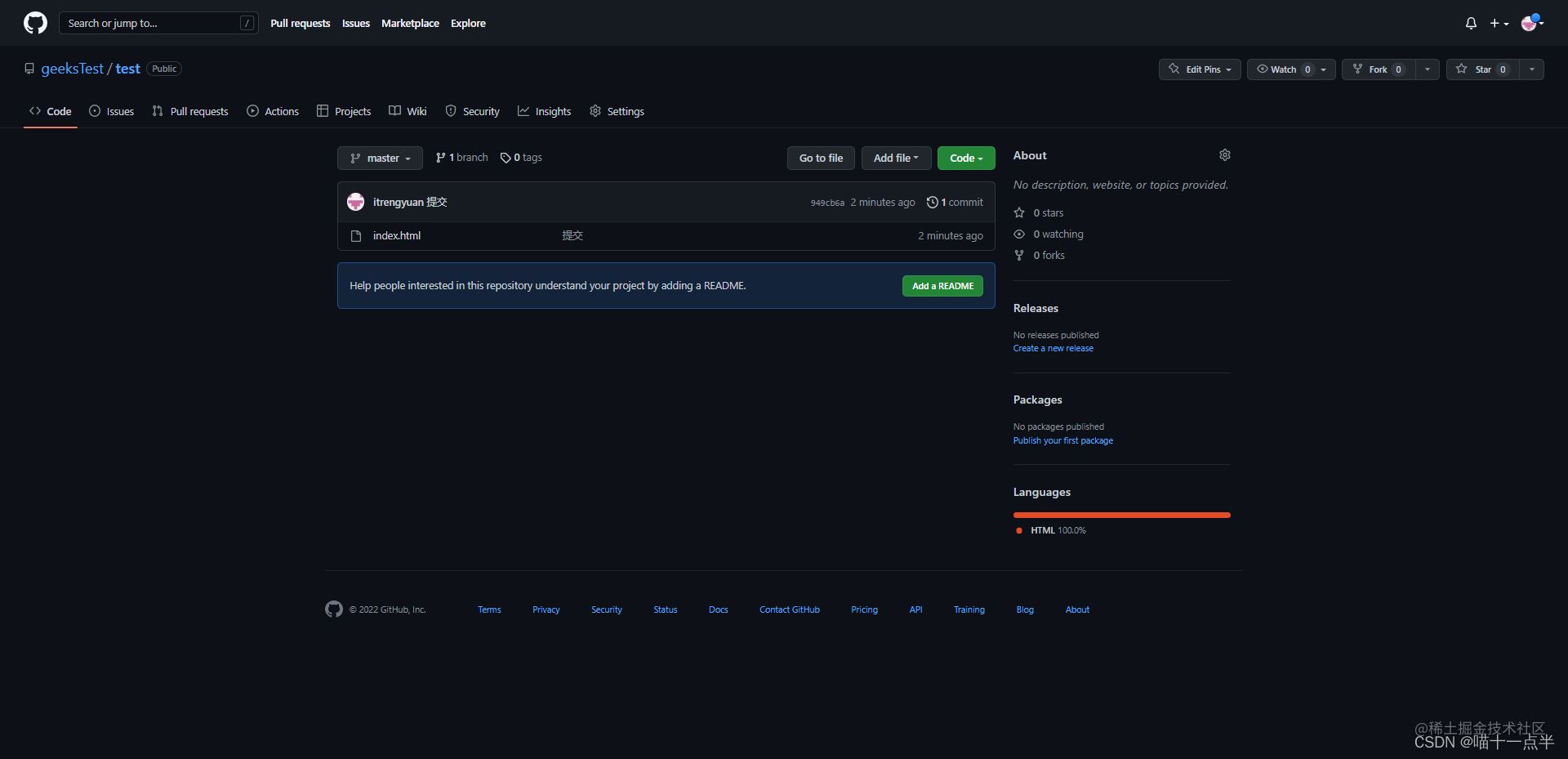Screen dimensions: 1568x759
Task: Open the plus create-new menu
Action: tap(1499, 24)
